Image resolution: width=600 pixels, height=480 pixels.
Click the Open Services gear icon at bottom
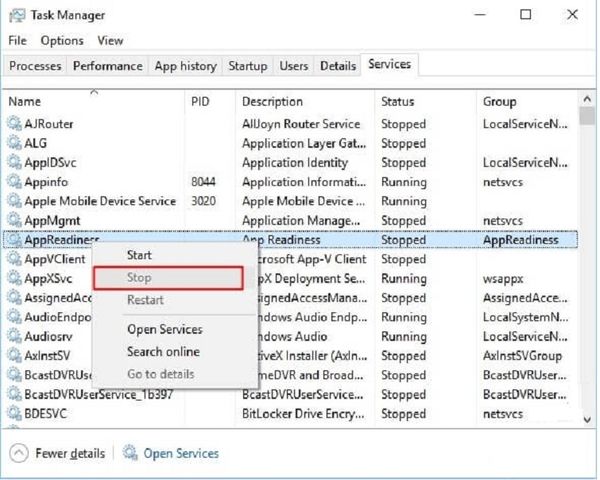point(130,454)
